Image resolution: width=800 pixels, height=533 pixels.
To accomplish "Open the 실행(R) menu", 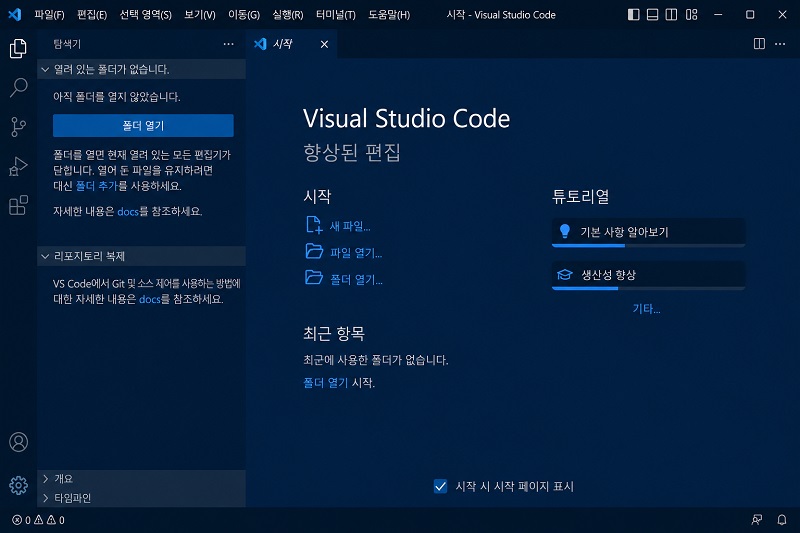I will tap(288, 15).
